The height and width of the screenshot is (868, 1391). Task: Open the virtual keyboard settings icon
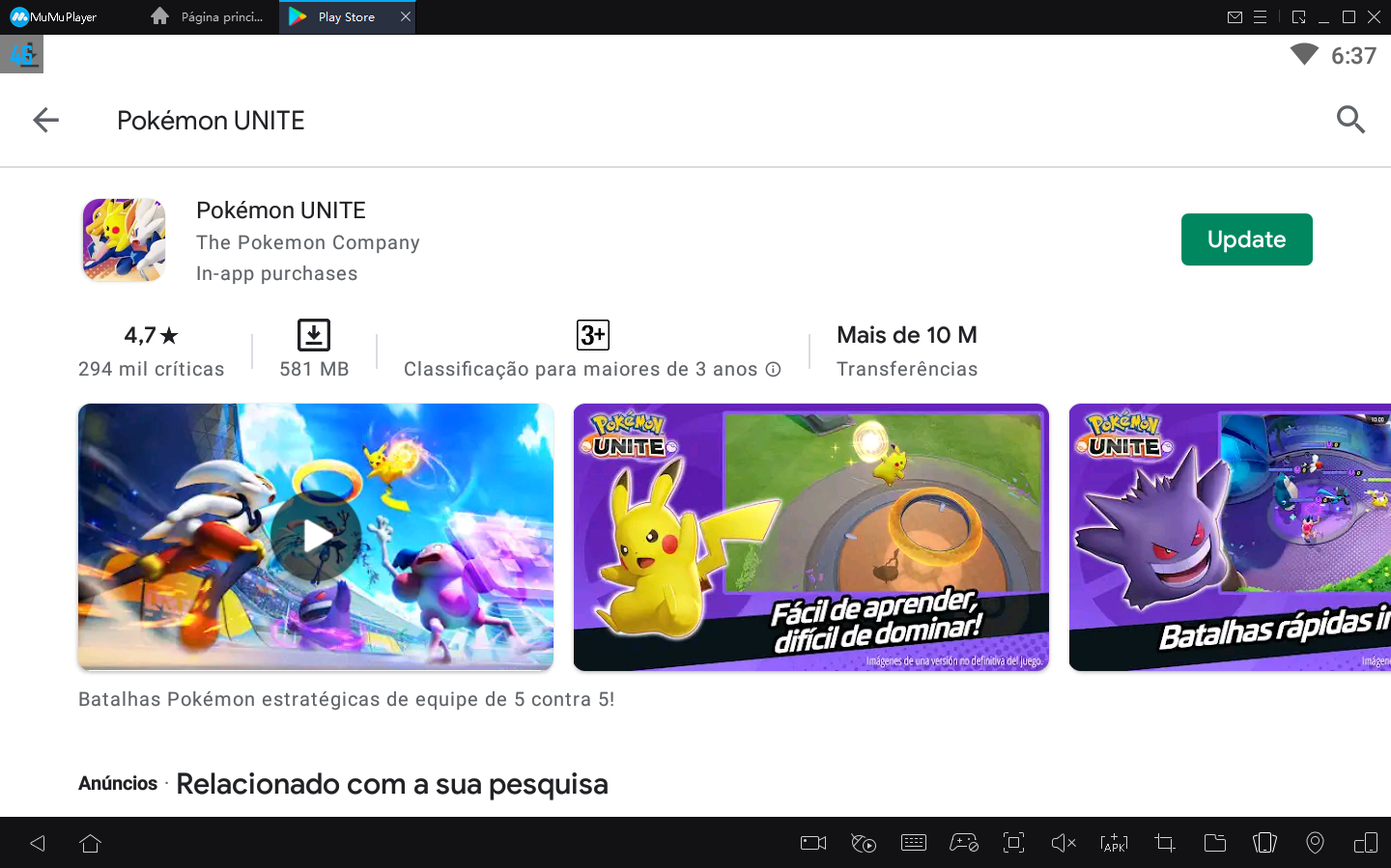(x=914, y=842)
